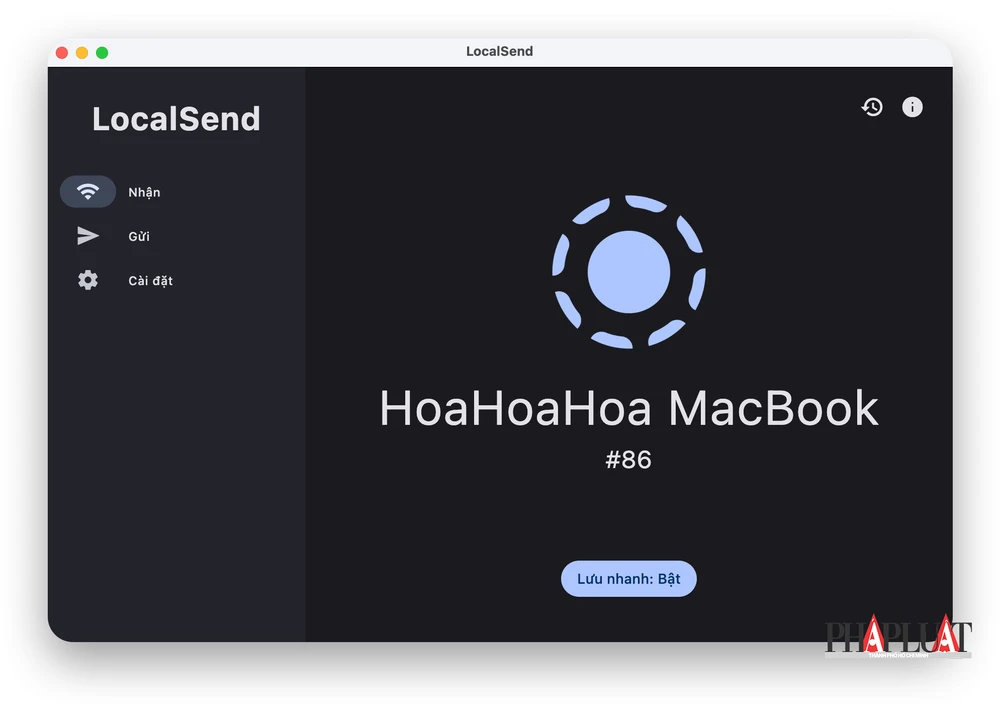The height and width of the screenshot is (717, 1000).
Task: Open the Cài đặt menu entry
Action: [150, 280]
